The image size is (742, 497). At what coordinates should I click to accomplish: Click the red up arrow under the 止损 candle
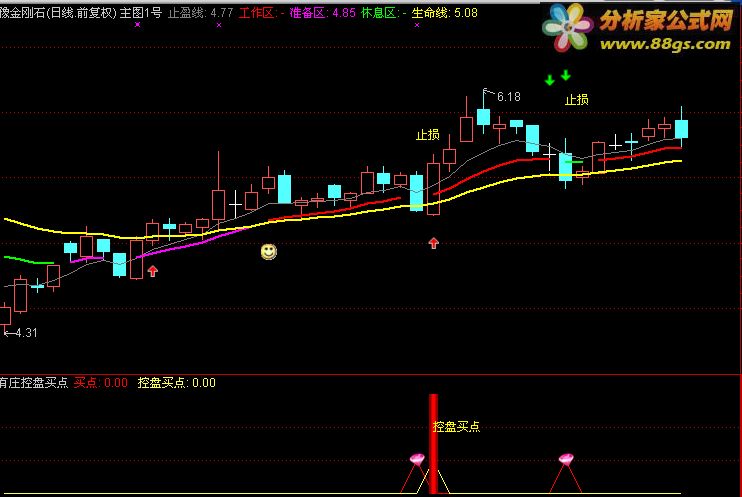point(433,243)
